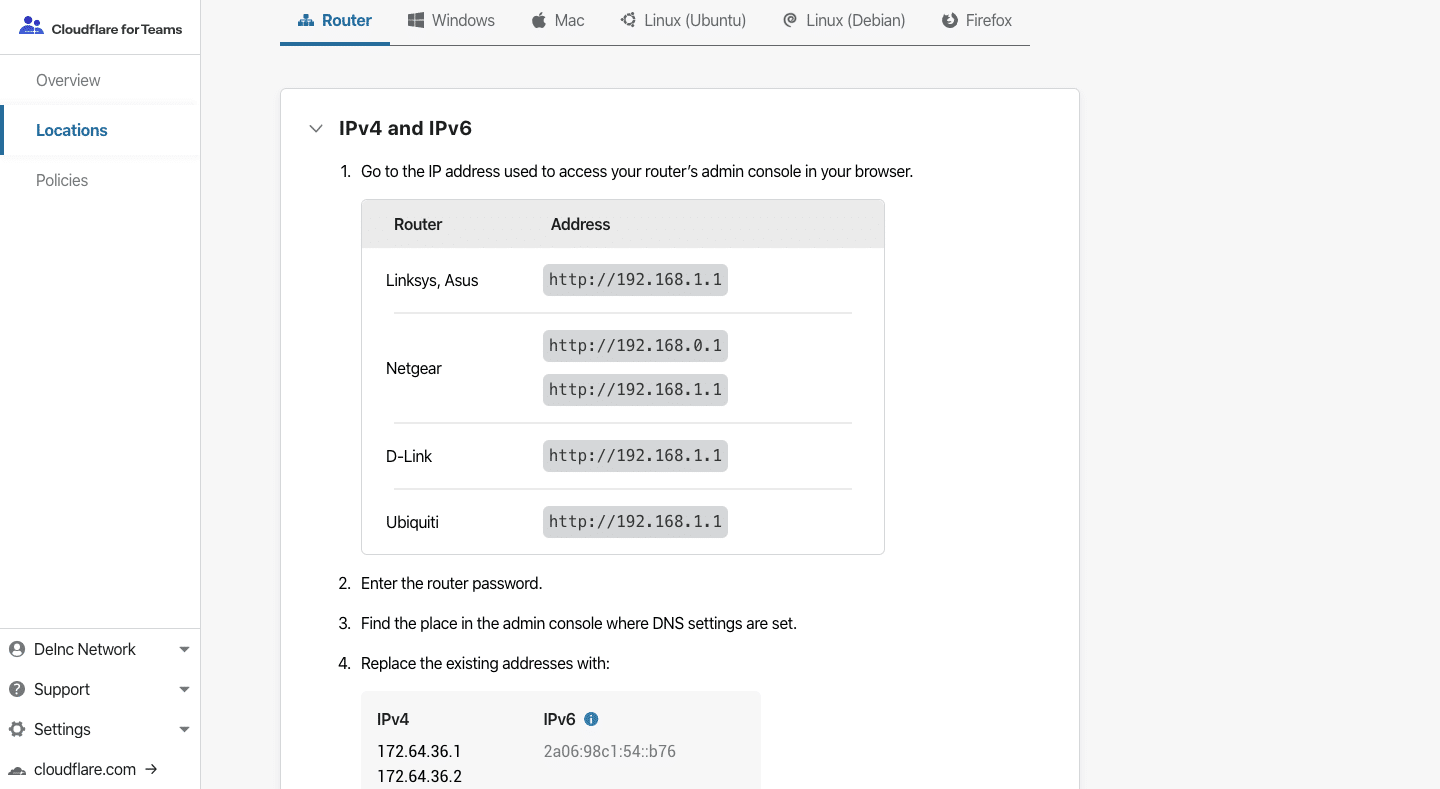This screenshot has height=789, width=1440.
Task: Select the IPv6 address 2a06:98c1:54::b76
Action: point(609,752)
